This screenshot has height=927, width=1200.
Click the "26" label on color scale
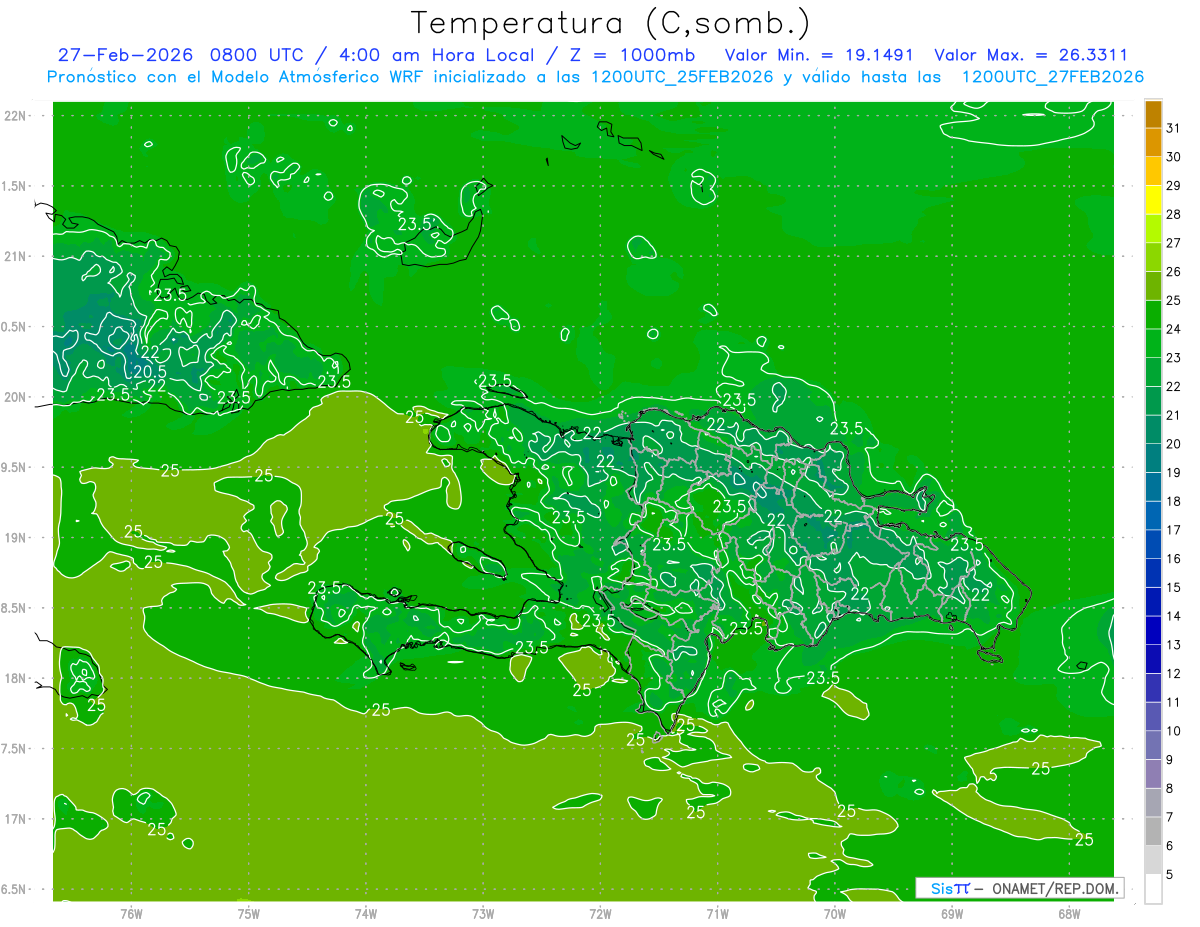tap(1174, 271)
